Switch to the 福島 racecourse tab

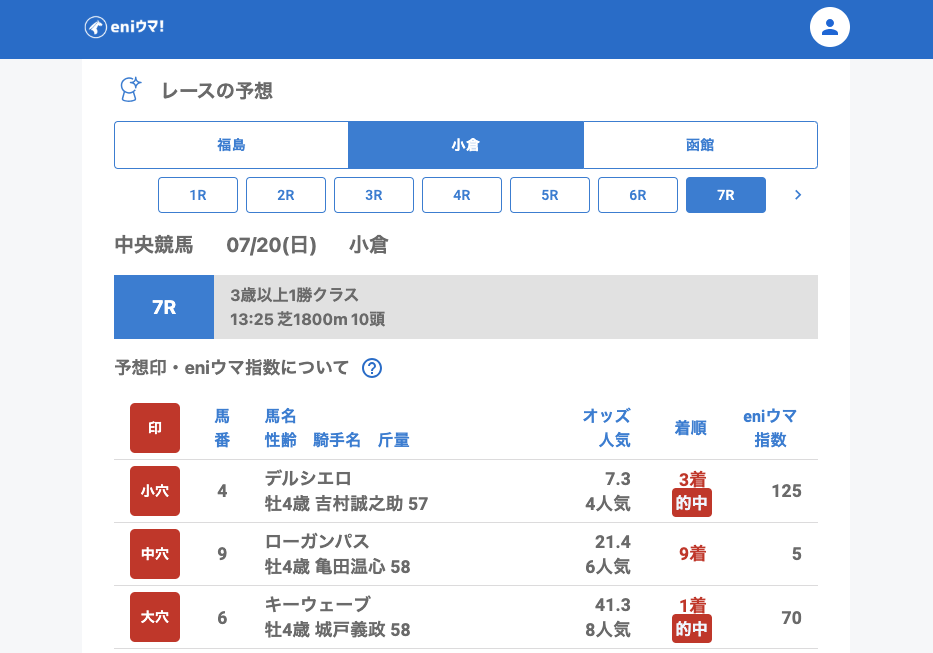(231, 145)
